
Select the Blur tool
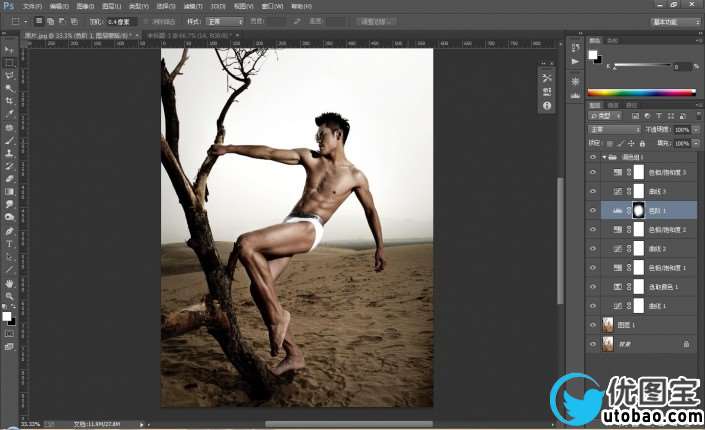[9, 204]
